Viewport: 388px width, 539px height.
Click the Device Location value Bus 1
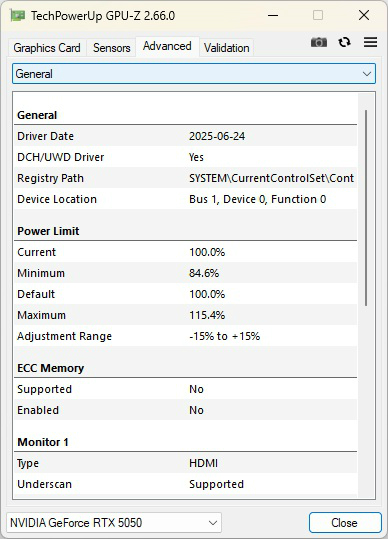(257, 199)
